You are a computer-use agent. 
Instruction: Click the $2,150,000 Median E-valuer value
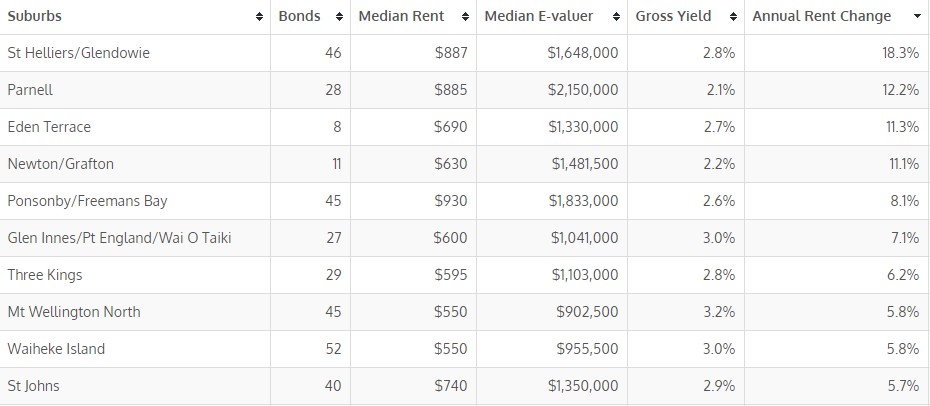tap(583, 90)
